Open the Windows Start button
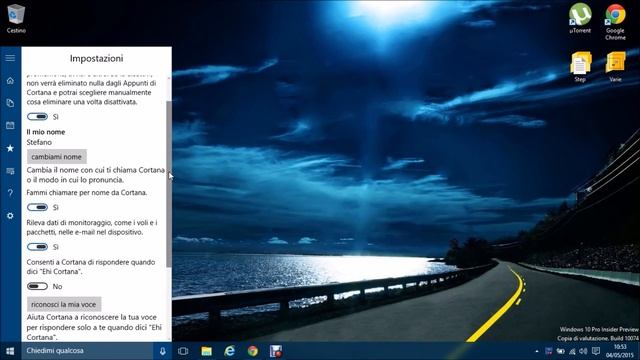 [x=10, y=351]
